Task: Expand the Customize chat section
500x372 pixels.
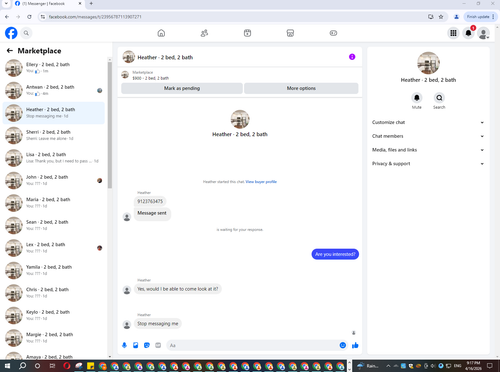Action: pos(428,122)
